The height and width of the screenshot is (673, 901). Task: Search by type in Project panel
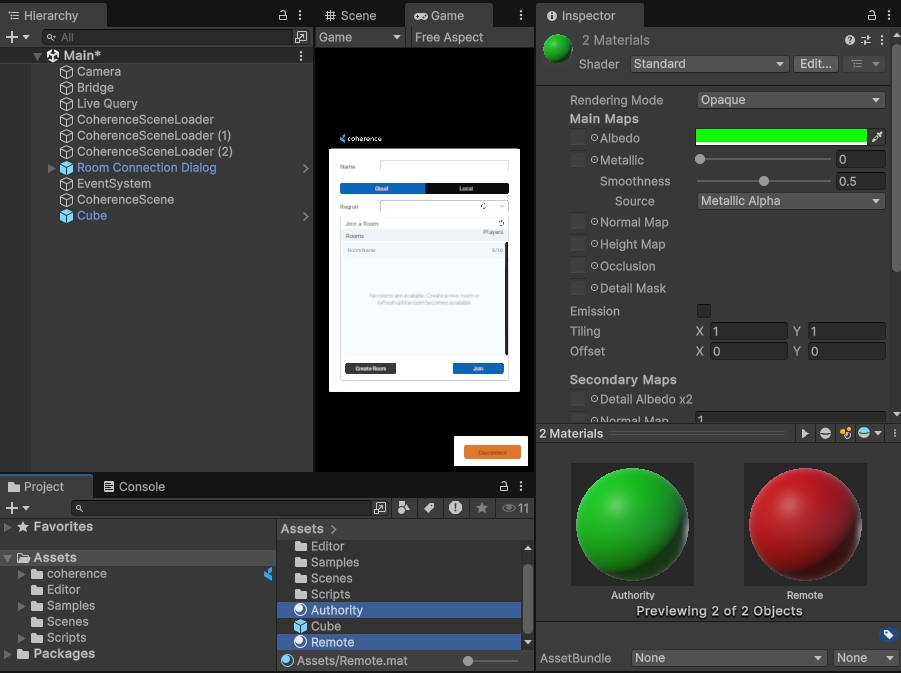pyautogui.click(x=404, y=508)
